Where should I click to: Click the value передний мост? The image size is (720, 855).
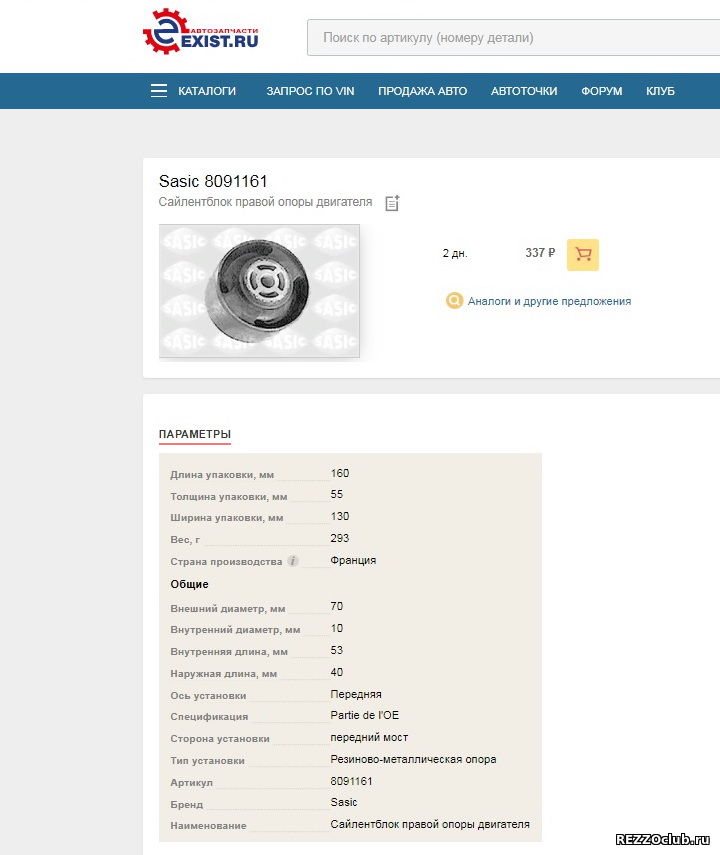[x=369, y=737]
